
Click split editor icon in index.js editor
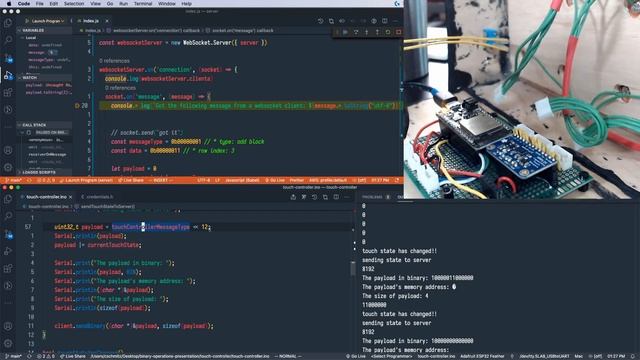384,21
